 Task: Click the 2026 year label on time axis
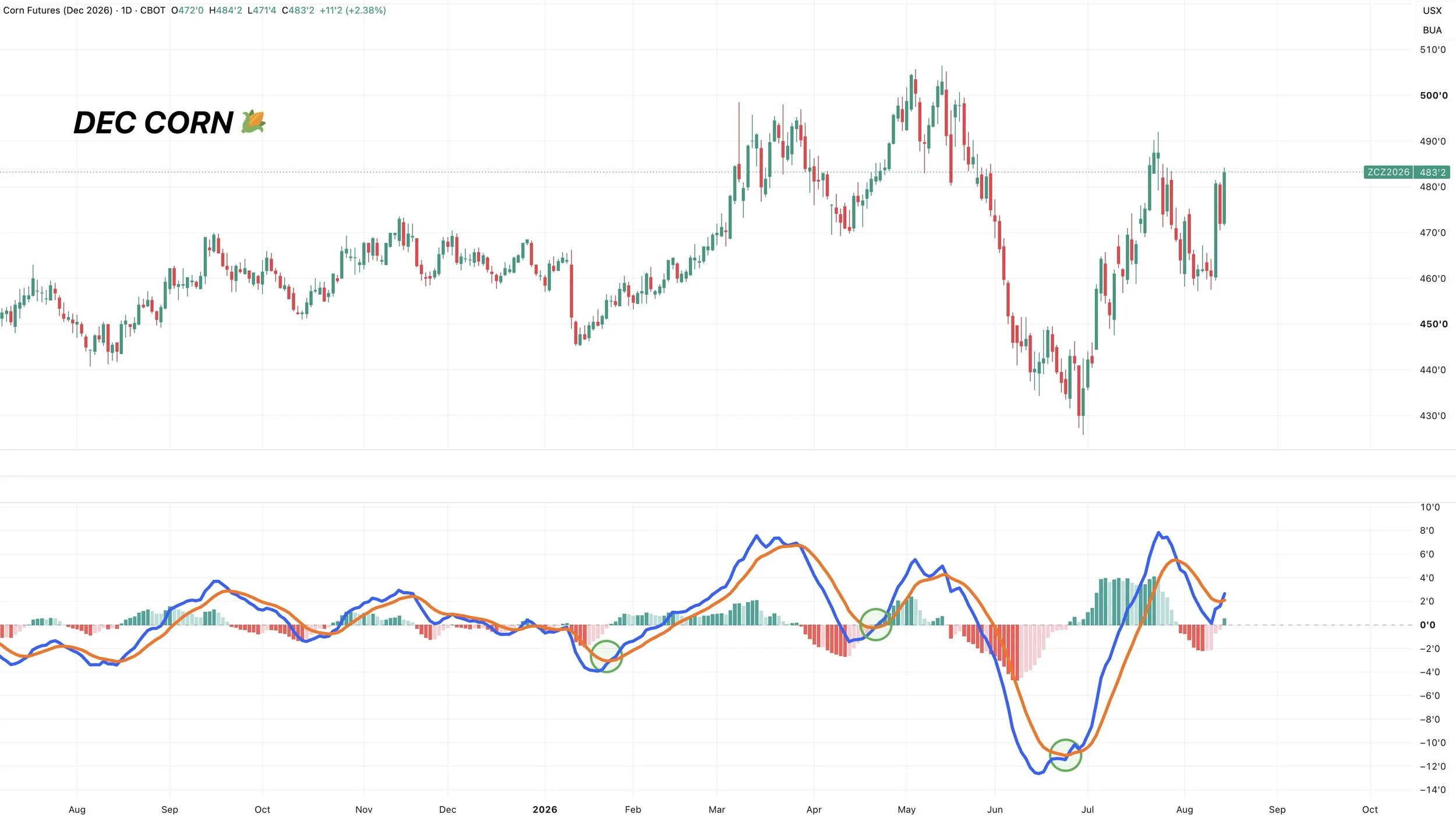(545, 809)
